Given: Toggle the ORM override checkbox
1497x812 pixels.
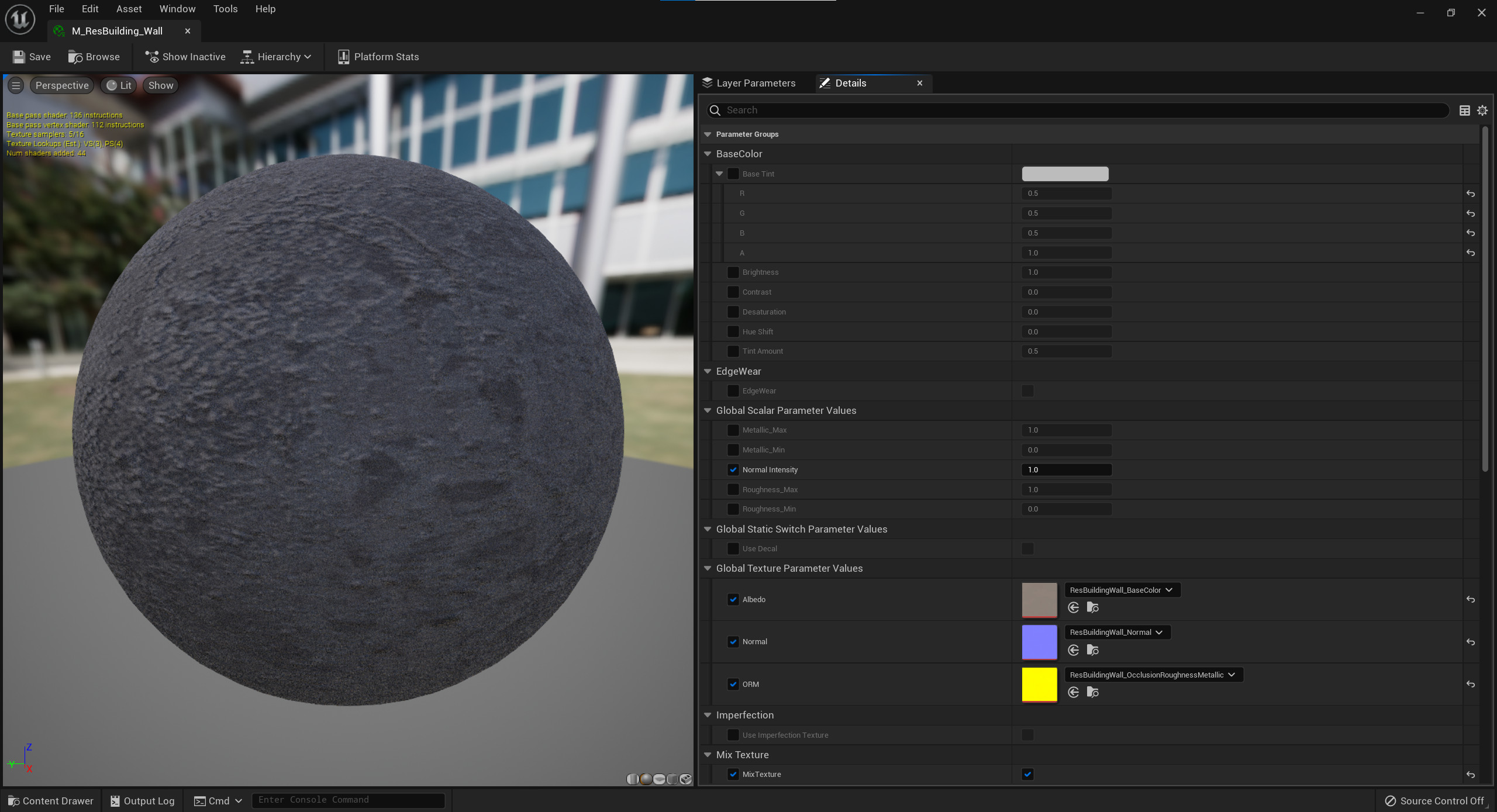Looking at the screenshot, I should coord(733,684).
